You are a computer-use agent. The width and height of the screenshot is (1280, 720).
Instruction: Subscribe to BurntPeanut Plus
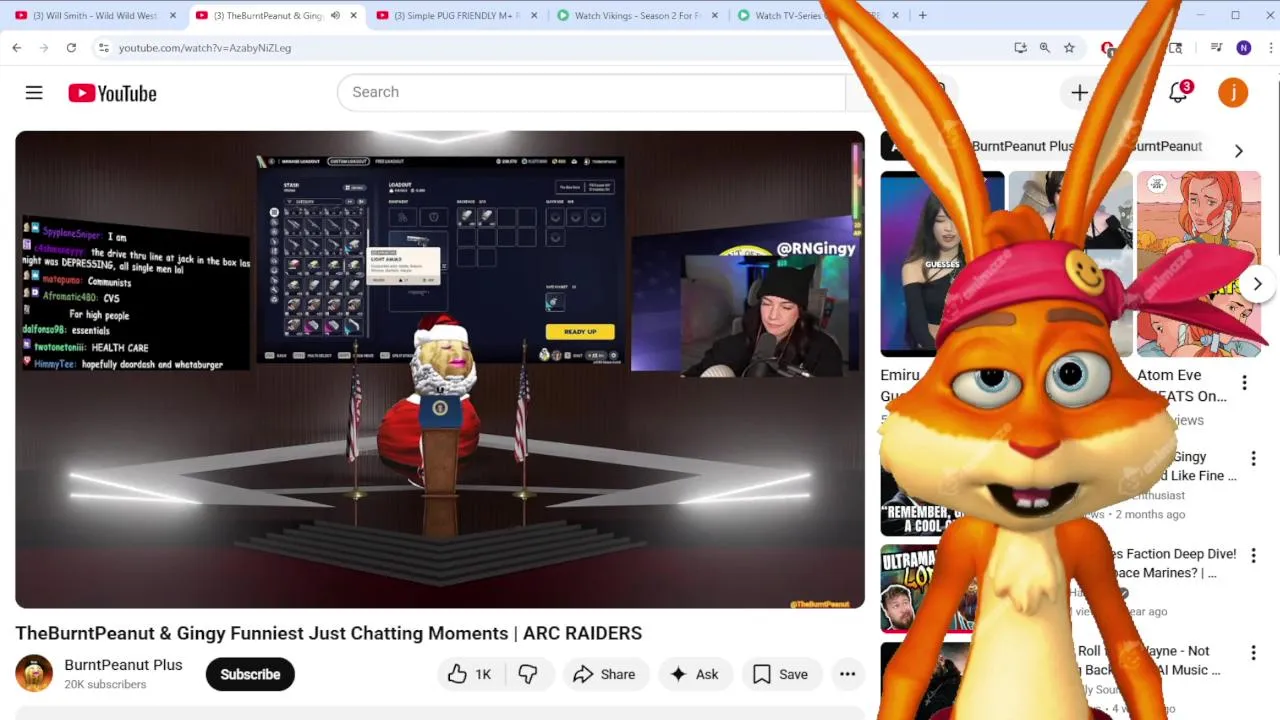[x=250, y=674]
